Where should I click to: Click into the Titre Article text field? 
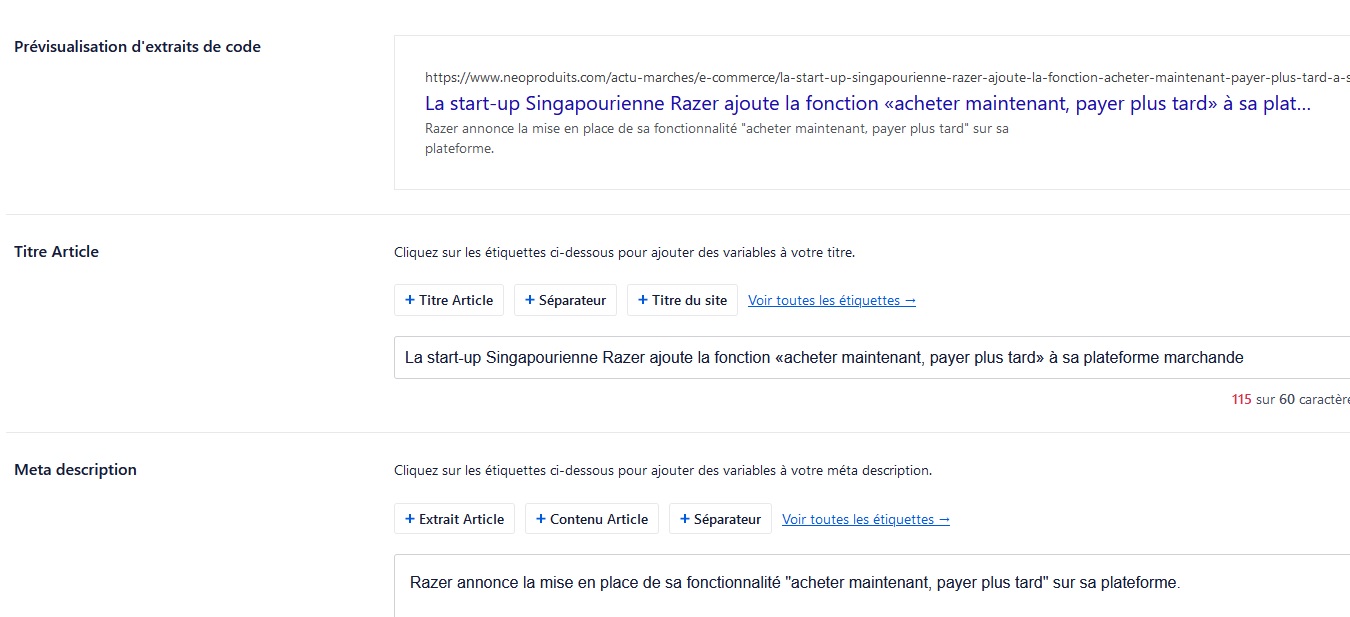point(872,357)
